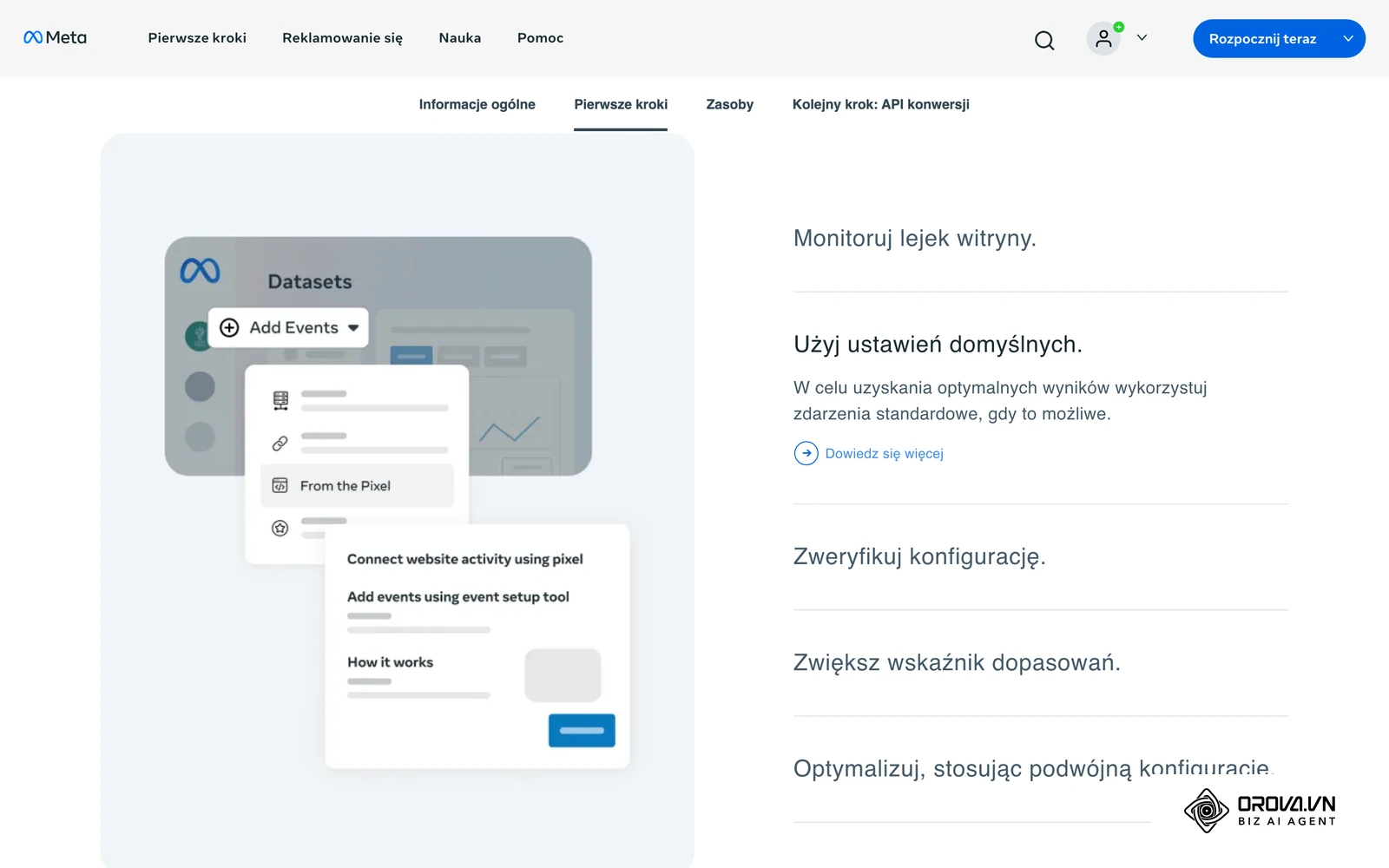Click Connect website activity using pixel text
The height and width of the screenshot is (868, 1389).
point(465,559)
